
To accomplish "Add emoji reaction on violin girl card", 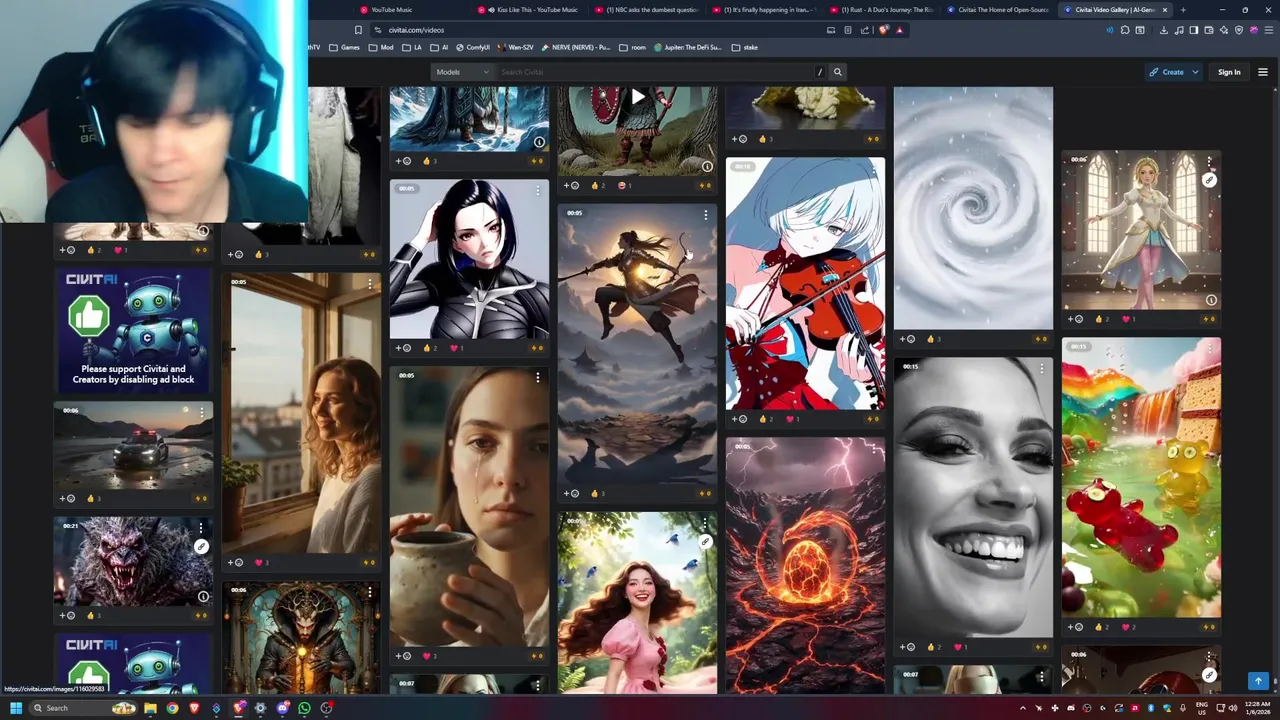I will pyautogui.click(x=739, y=419).
